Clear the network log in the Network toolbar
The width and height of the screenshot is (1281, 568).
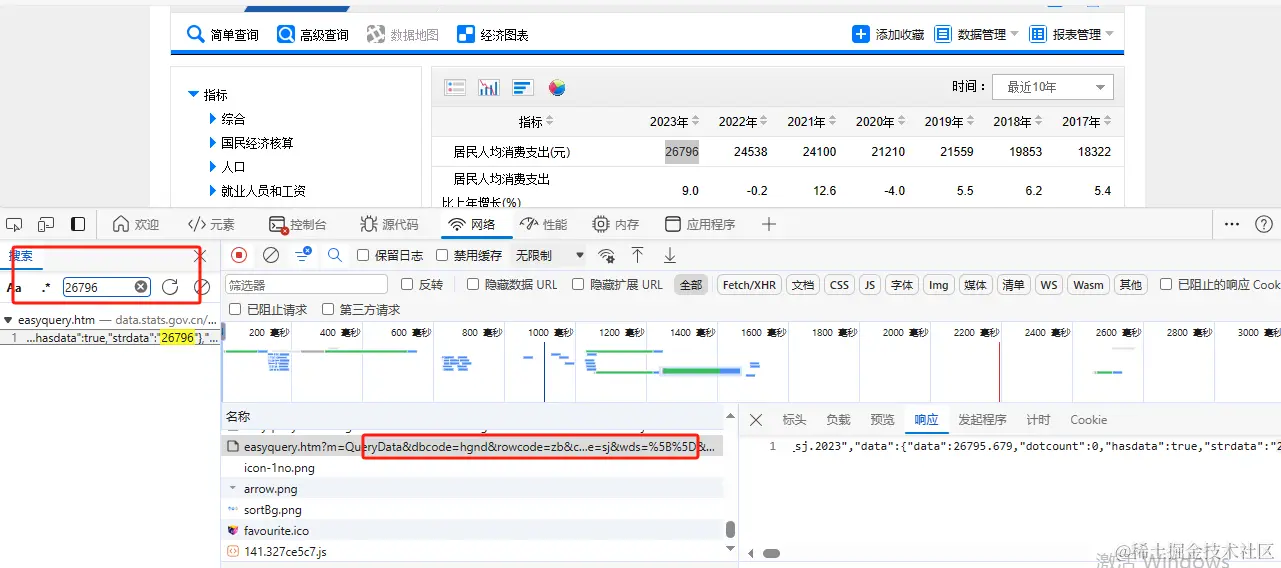click(271, 255)
